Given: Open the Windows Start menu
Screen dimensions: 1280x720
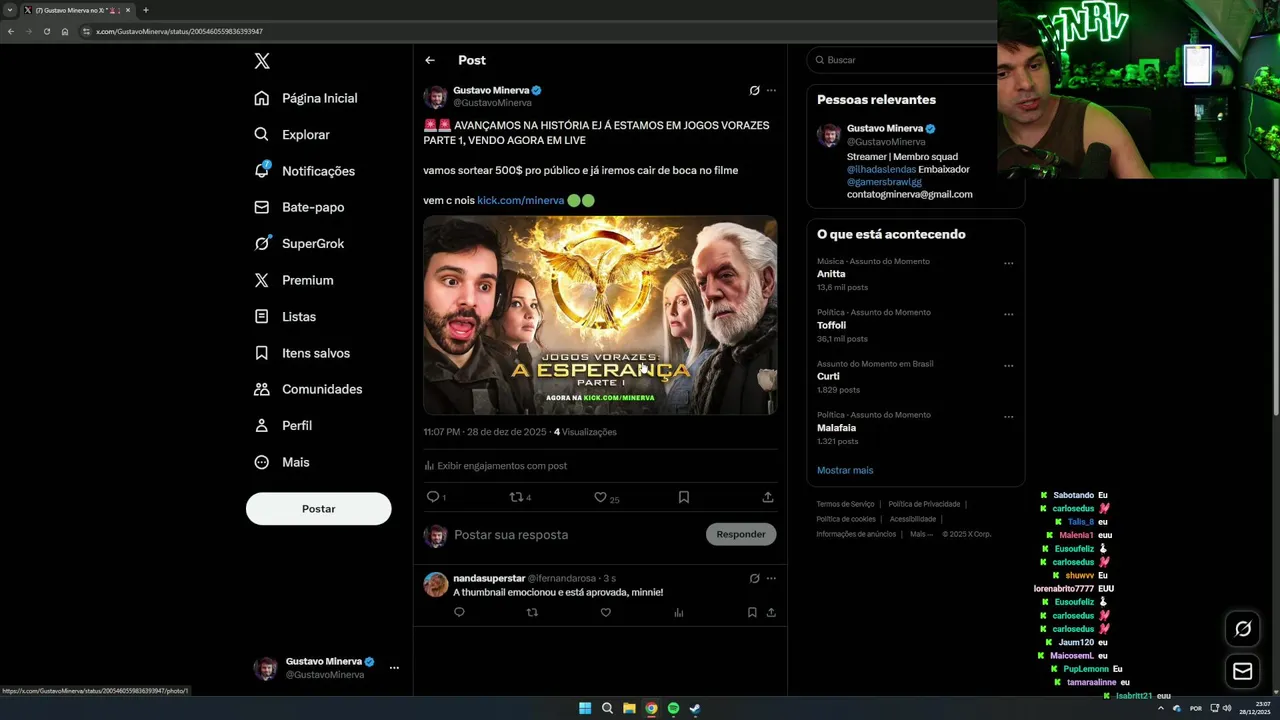Looking at the screenshot, I should pyautogui.click(x=585, y=708).
